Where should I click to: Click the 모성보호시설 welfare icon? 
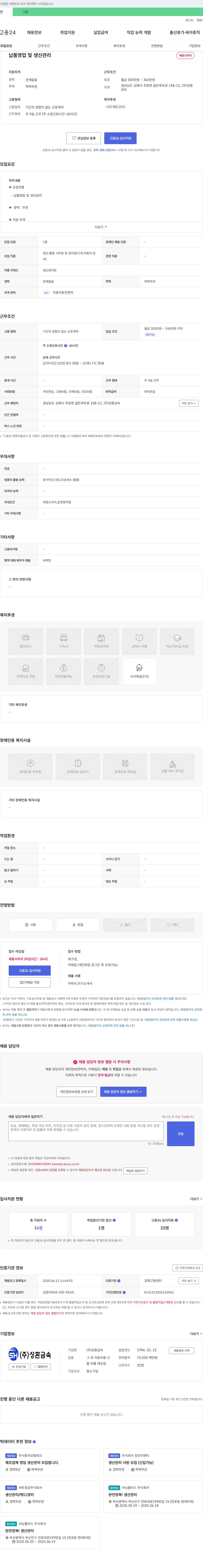[x=101, y=671]
